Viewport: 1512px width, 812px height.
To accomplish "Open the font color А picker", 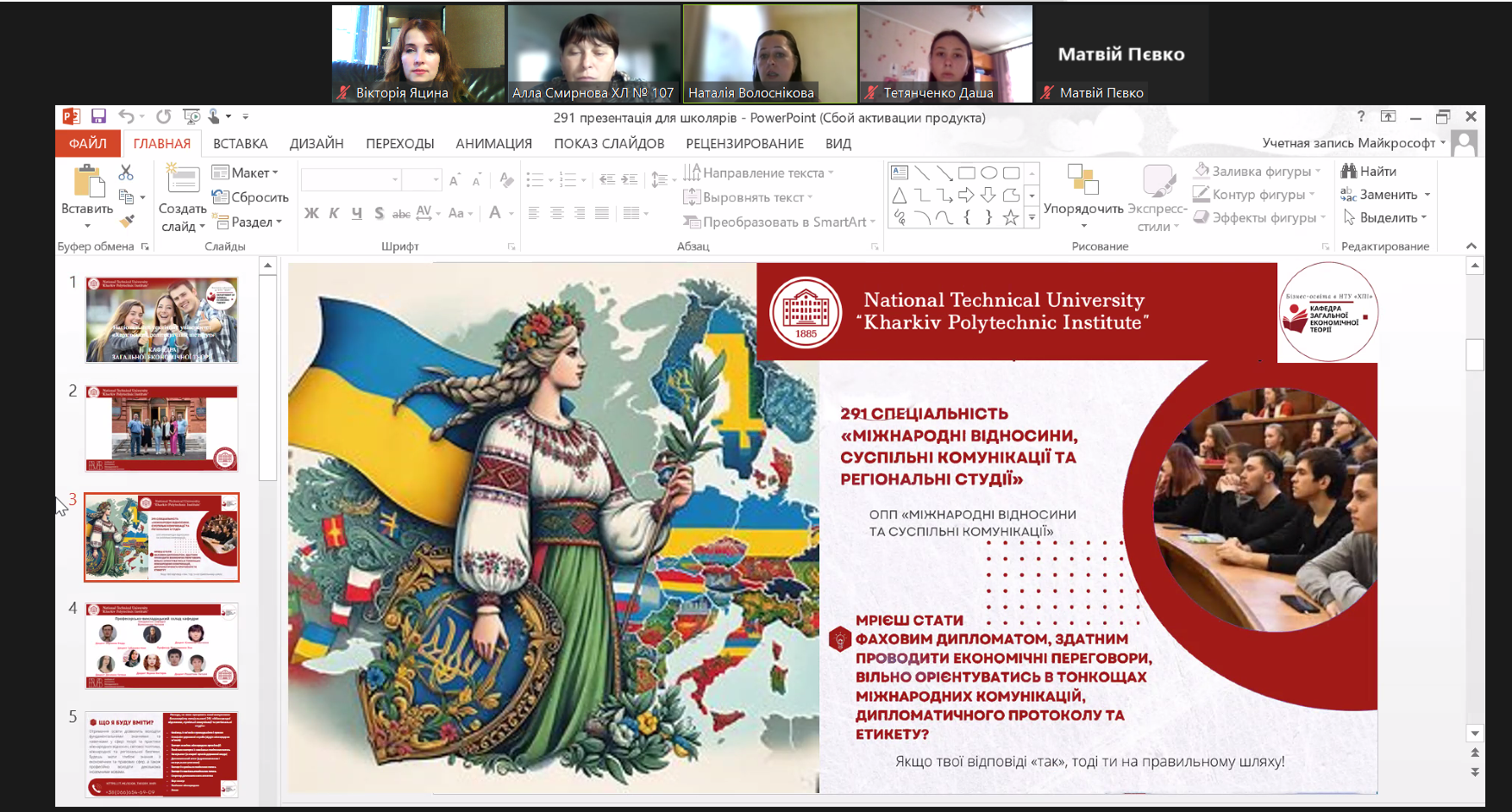I will (495, 213).
